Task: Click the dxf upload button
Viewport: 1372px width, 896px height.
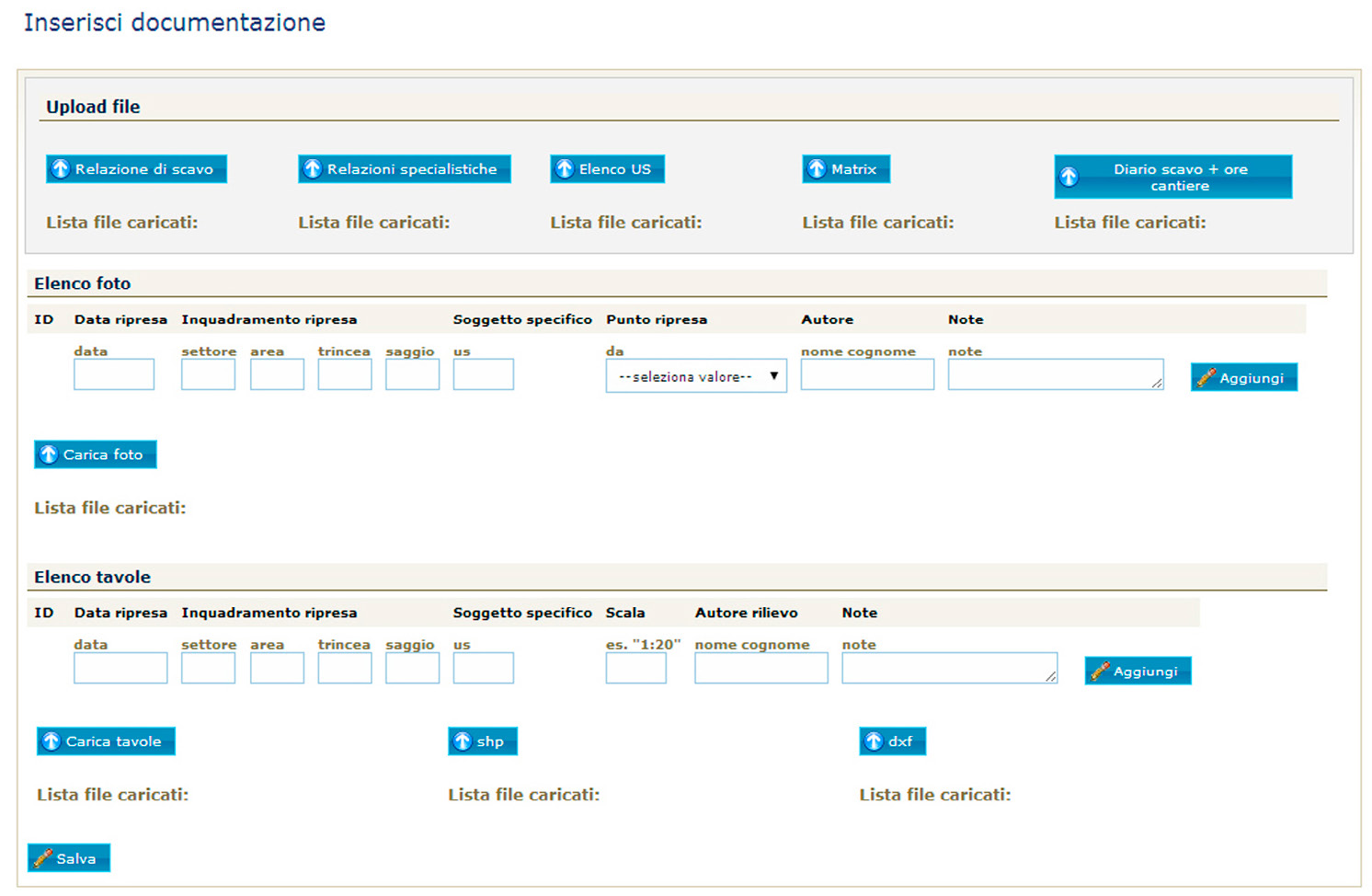Action: pyautogui.click(x=892, y=741)
